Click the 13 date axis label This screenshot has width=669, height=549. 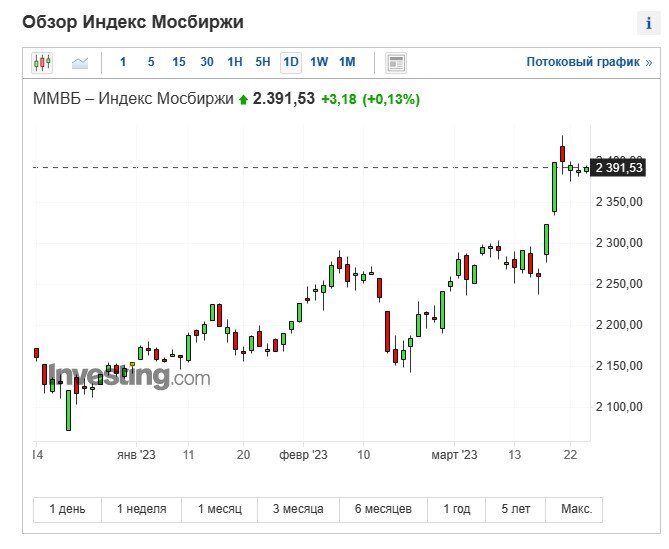515,455
